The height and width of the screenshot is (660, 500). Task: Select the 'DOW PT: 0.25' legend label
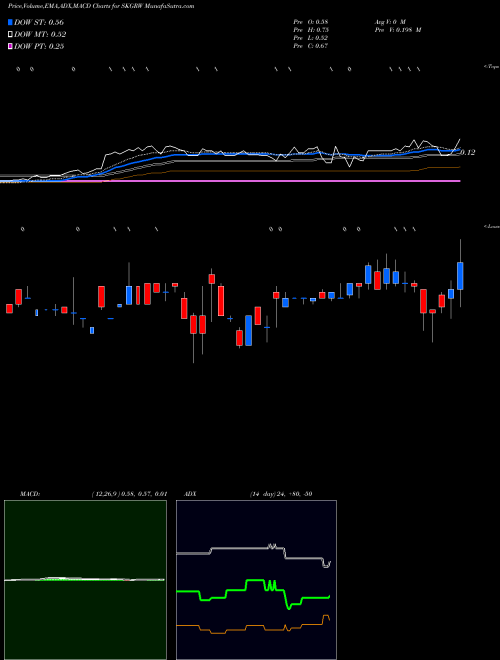tap(39, 47)
